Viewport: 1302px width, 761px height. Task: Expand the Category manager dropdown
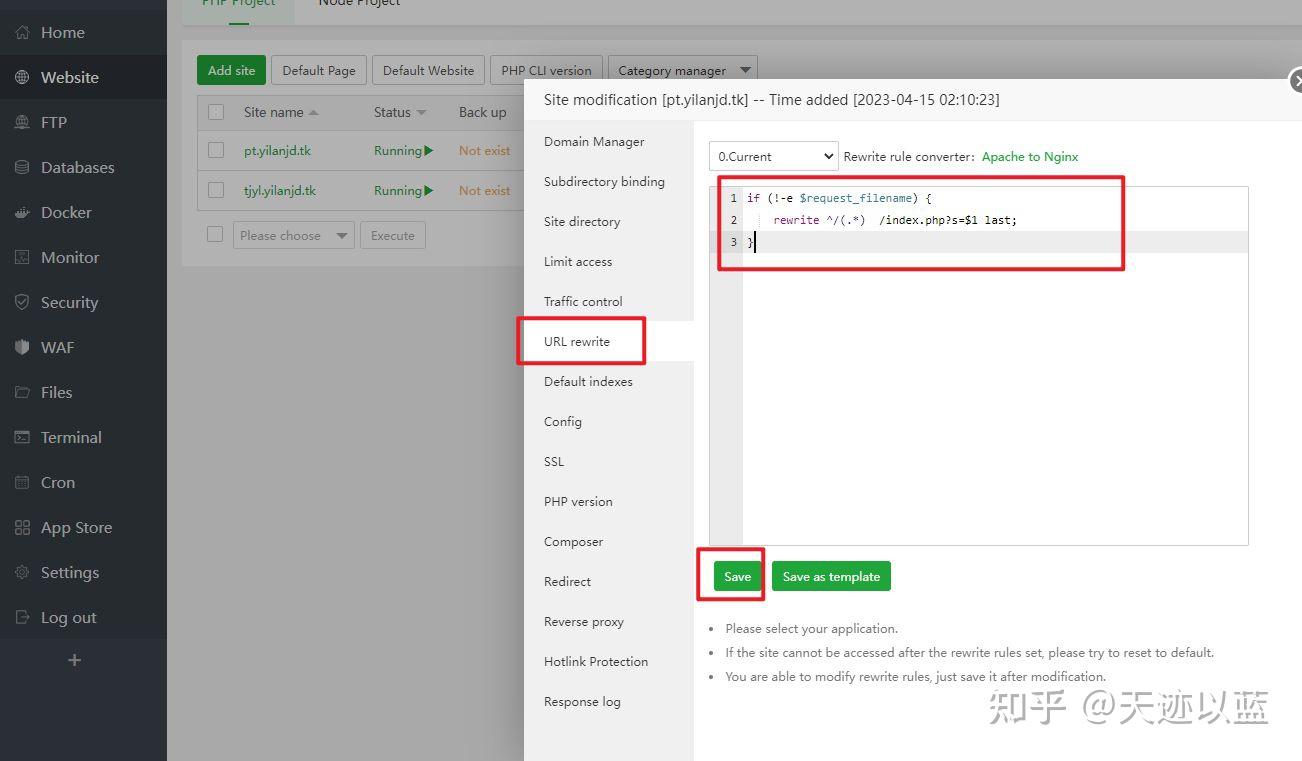coord(683,70)
